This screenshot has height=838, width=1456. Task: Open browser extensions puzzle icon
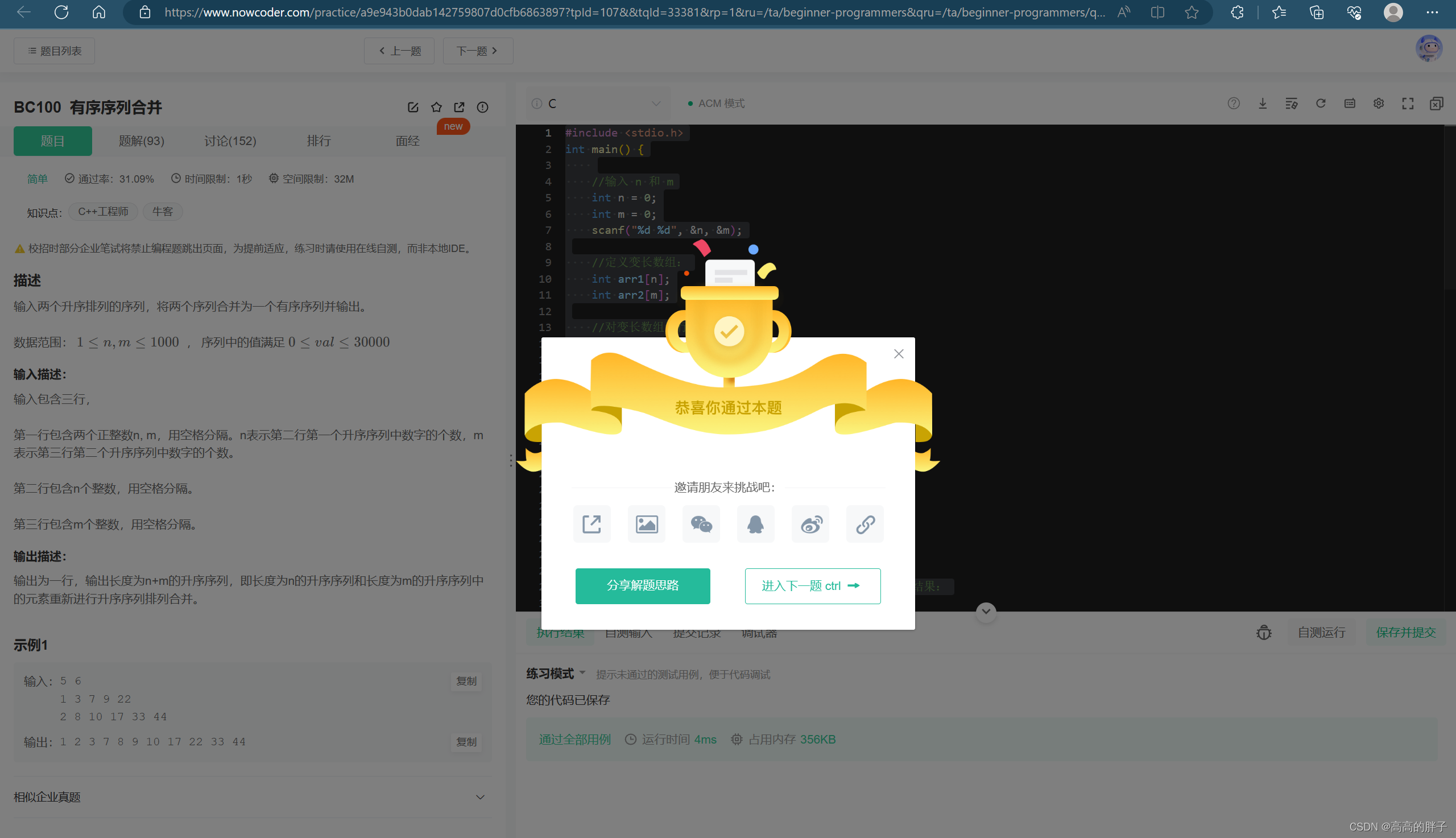[x=1238, y=12]
